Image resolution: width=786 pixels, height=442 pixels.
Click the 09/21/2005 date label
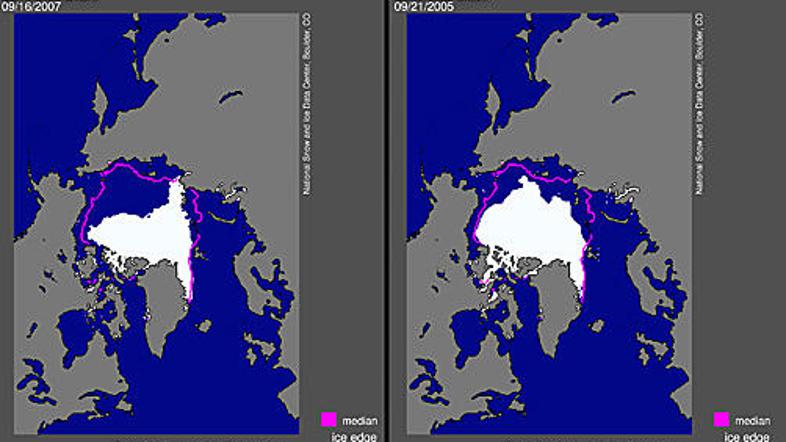(427, 4)
